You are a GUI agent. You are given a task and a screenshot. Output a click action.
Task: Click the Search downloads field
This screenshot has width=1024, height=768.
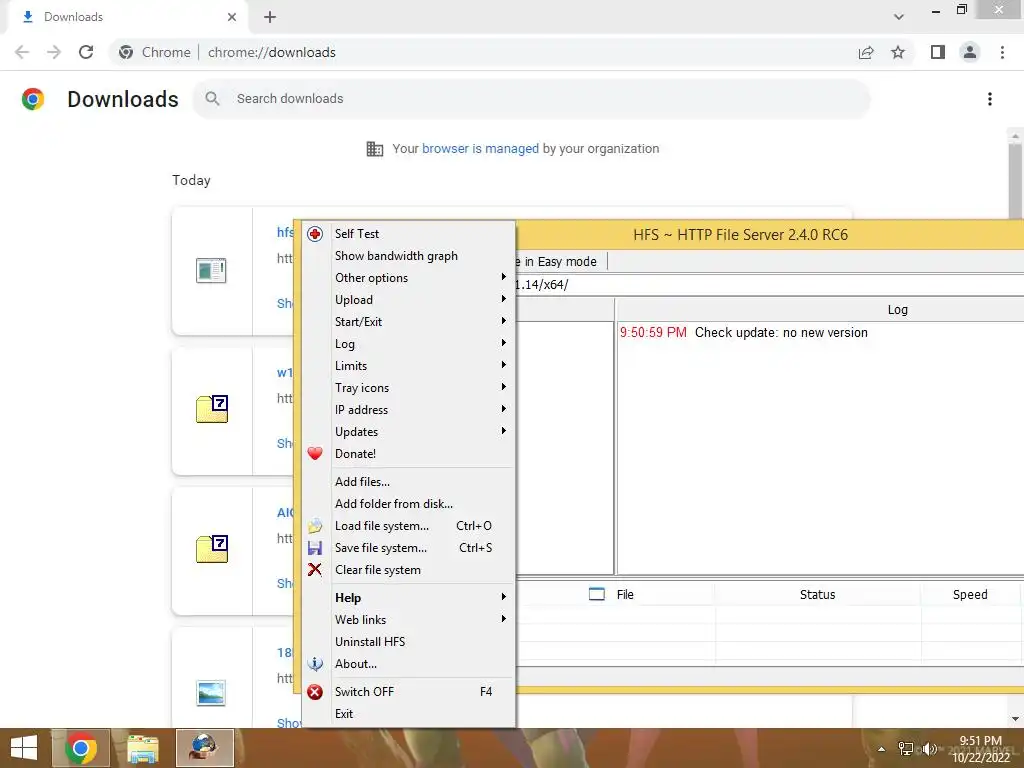point(531,99)
